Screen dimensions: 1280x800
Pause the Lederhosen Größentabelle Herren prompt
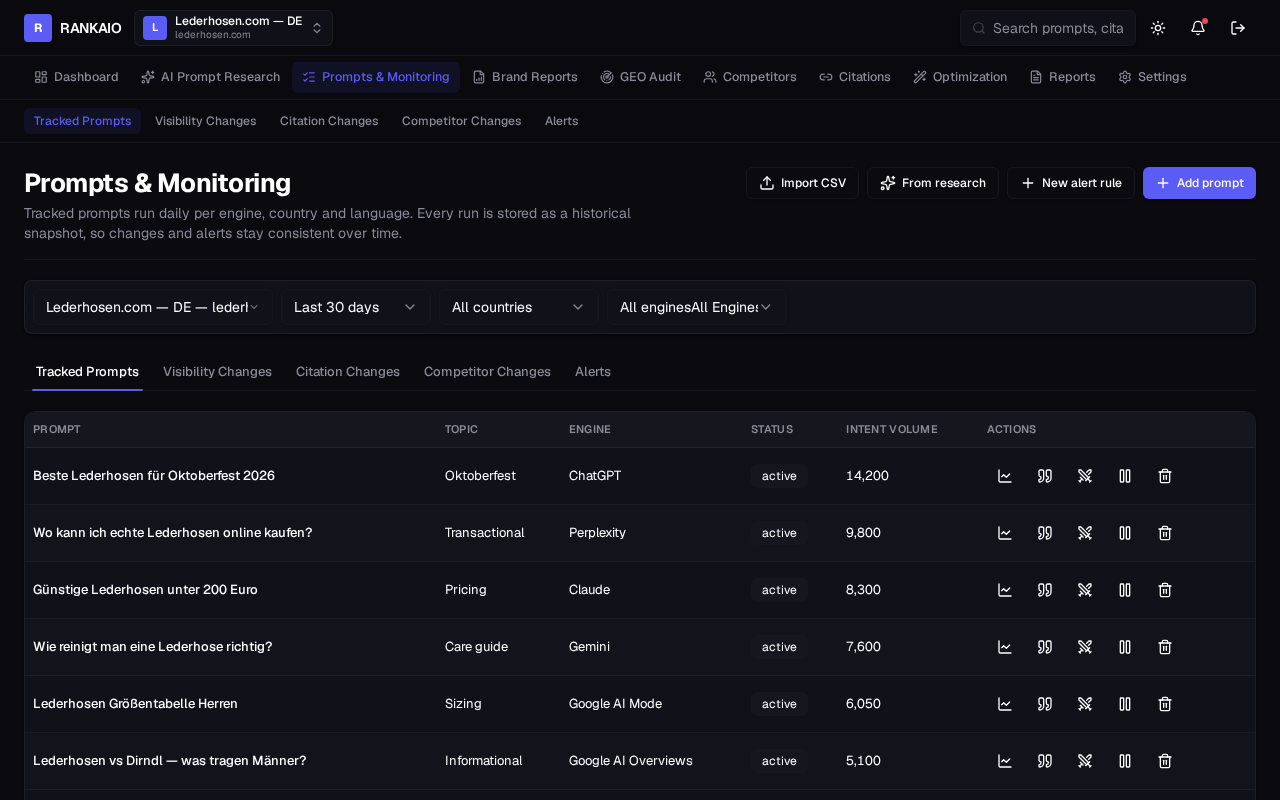point(1125,704)
